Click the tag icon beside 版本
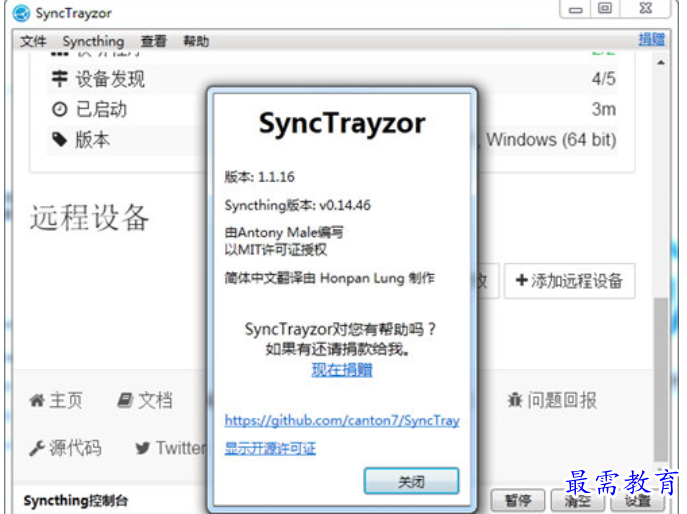Image resolution: width=687 pixels, height=514 pixels. (59, 140)
